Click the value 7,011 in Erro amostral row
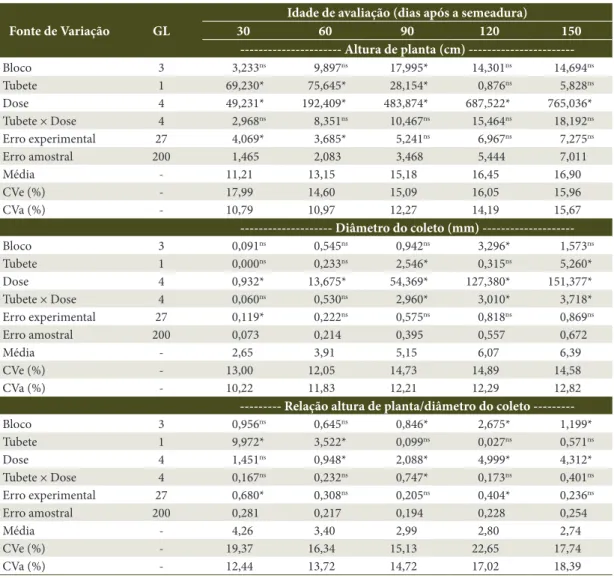The width and height of the screenshot is (614, 578). pos(573,157)
